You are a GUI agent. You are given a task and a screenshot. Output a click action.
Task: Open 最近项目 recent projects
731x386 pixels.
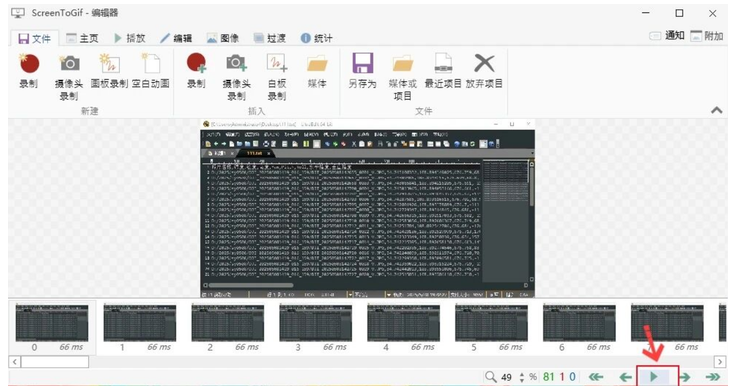(x=443, y=71)
